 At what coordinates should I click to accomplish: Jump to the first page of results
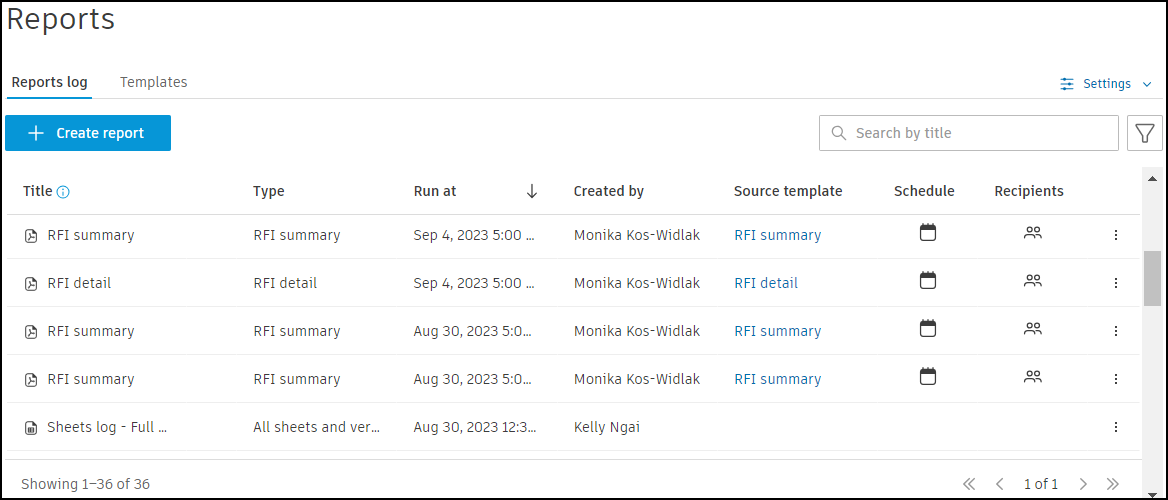pyautogui.click(x=969, y=484)
